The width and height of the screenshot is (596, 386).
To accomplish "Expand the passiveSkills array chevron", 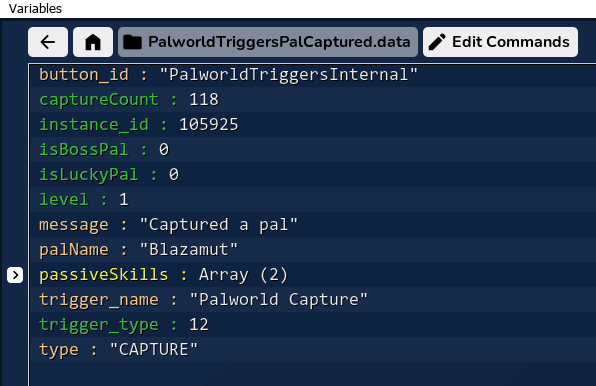I will [15, 275].
